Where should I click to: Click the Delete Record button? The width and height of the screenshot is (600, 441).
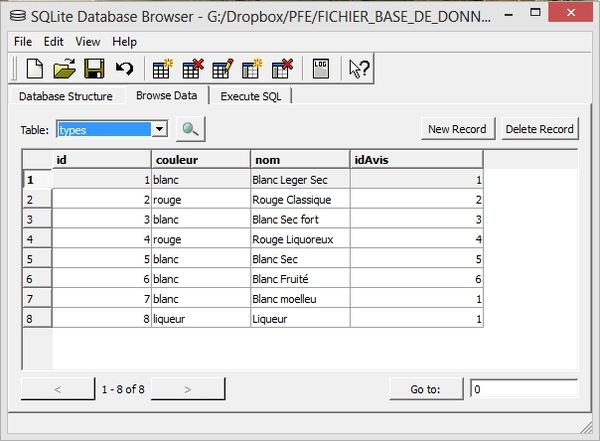coord(539,129)
